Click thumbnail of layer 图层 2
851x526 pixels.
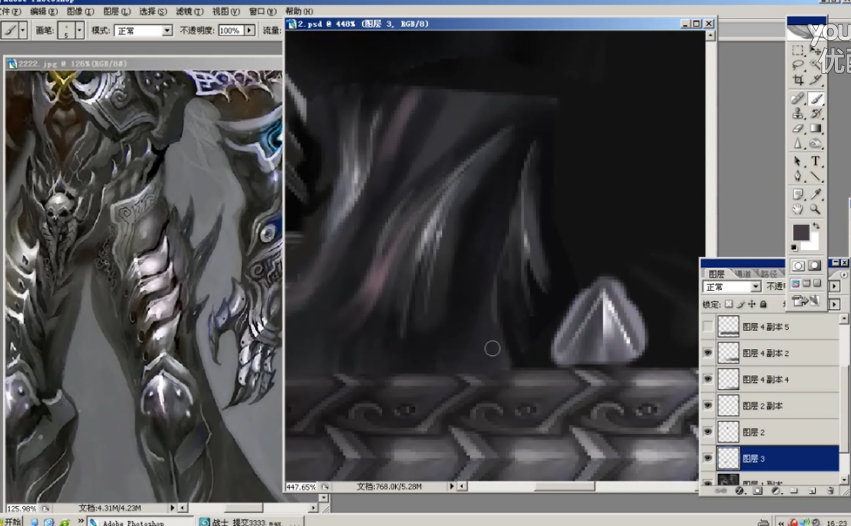728,432
